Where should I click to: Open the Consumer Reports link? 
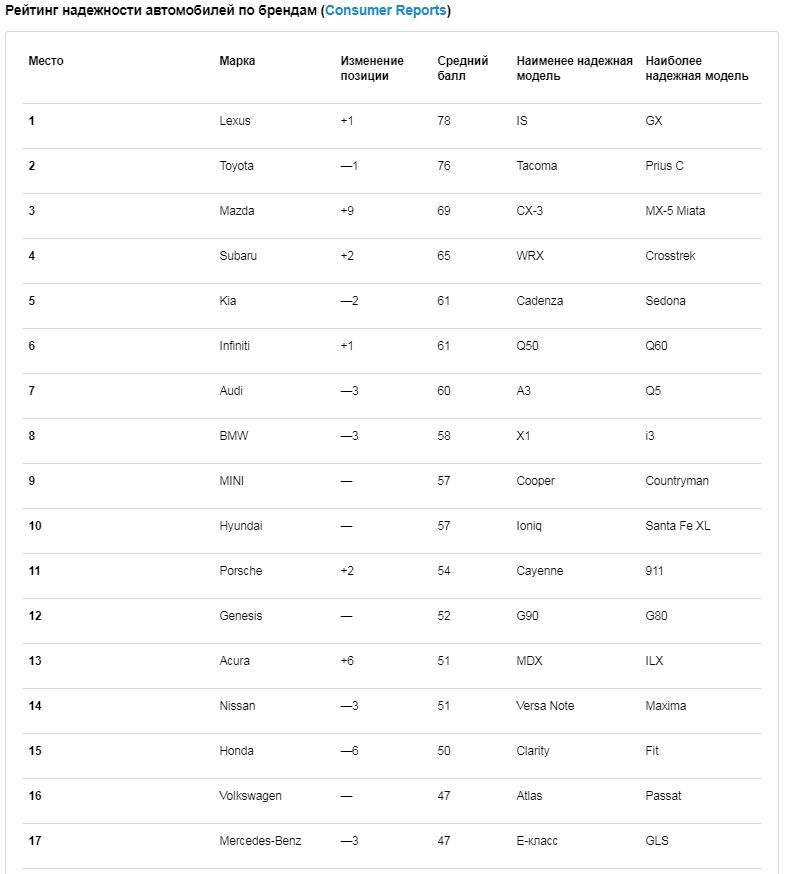386,11
